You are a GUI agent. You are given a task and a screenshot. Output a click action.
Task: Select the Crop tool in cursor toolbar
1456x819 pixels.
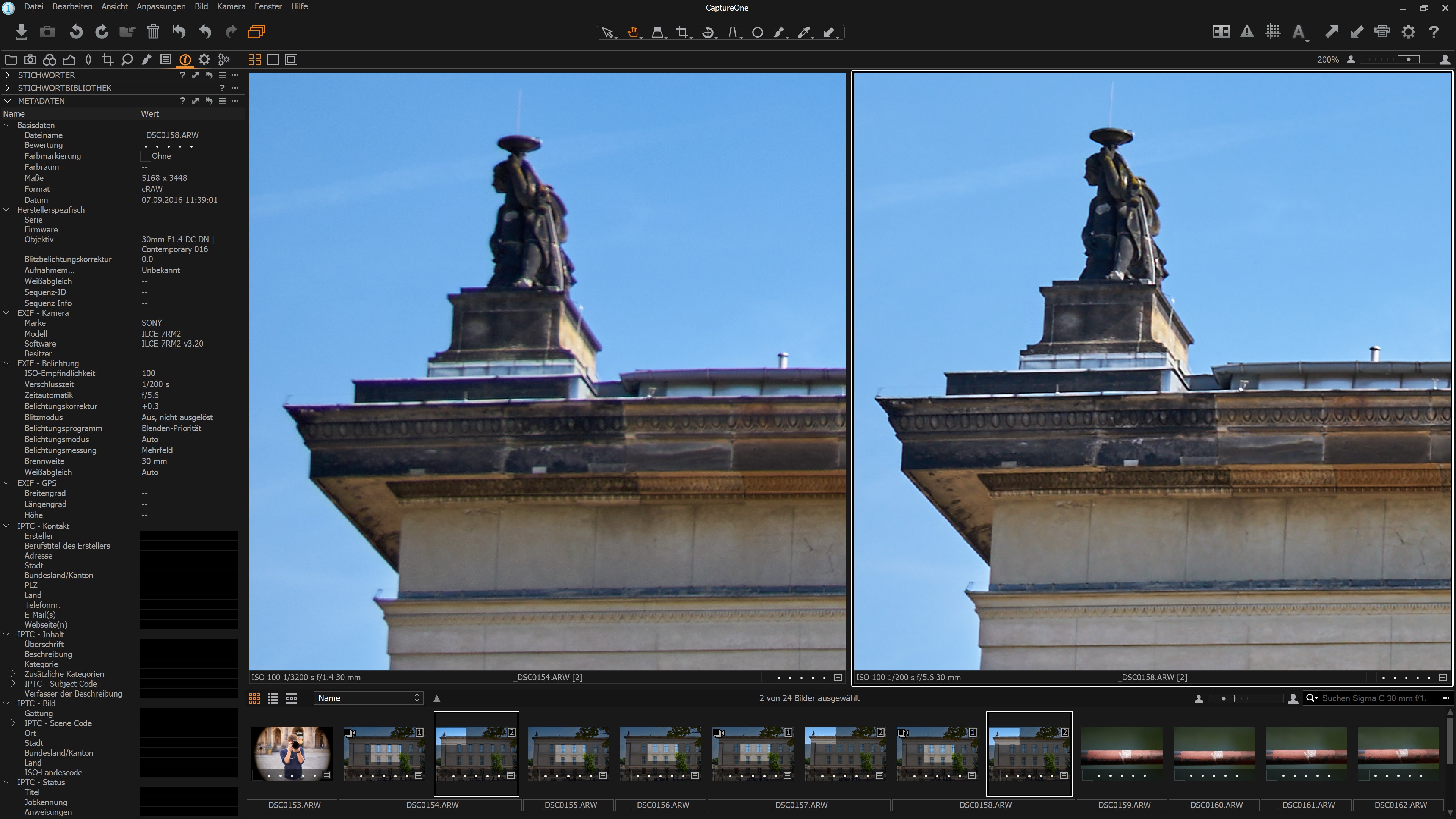click(x=683, y=33)
